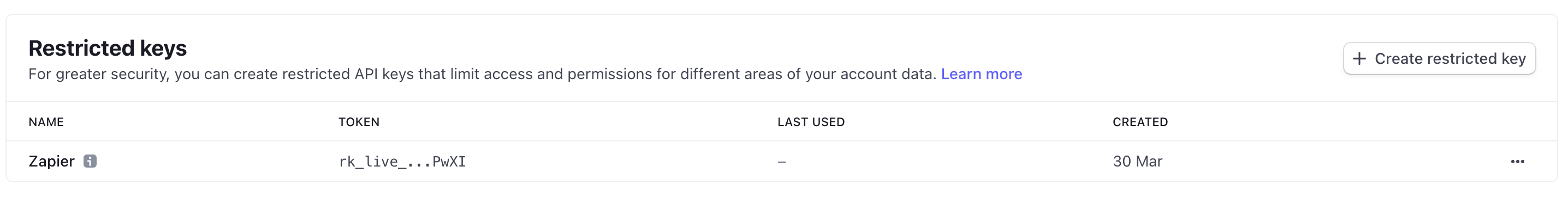The width and height of the screenshot is (1568, 214).
Task: Click the phrase 'For greater security' in the description
Action: (98, 74)
